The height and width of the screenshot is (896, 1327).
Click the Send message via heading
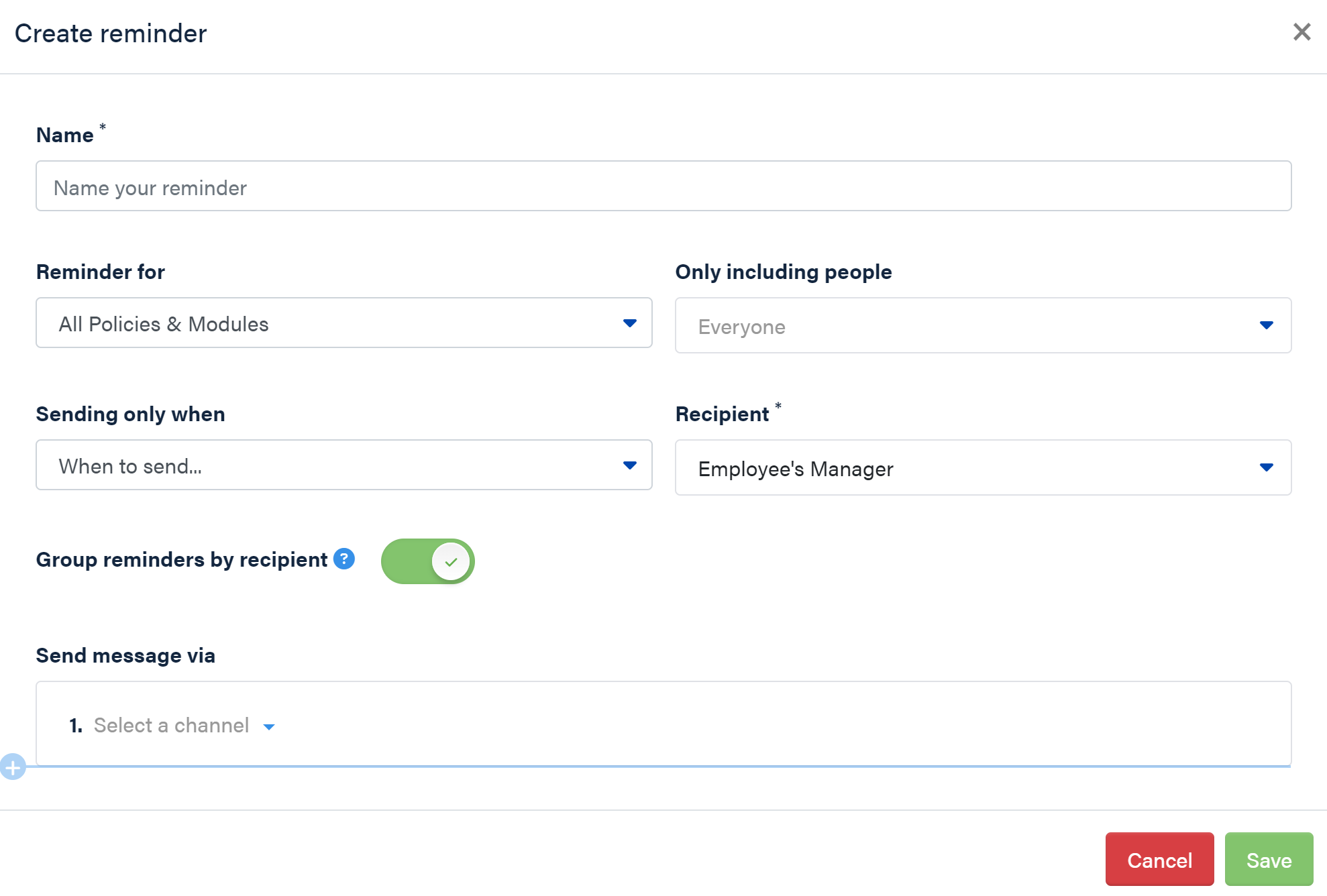[125, 656]
